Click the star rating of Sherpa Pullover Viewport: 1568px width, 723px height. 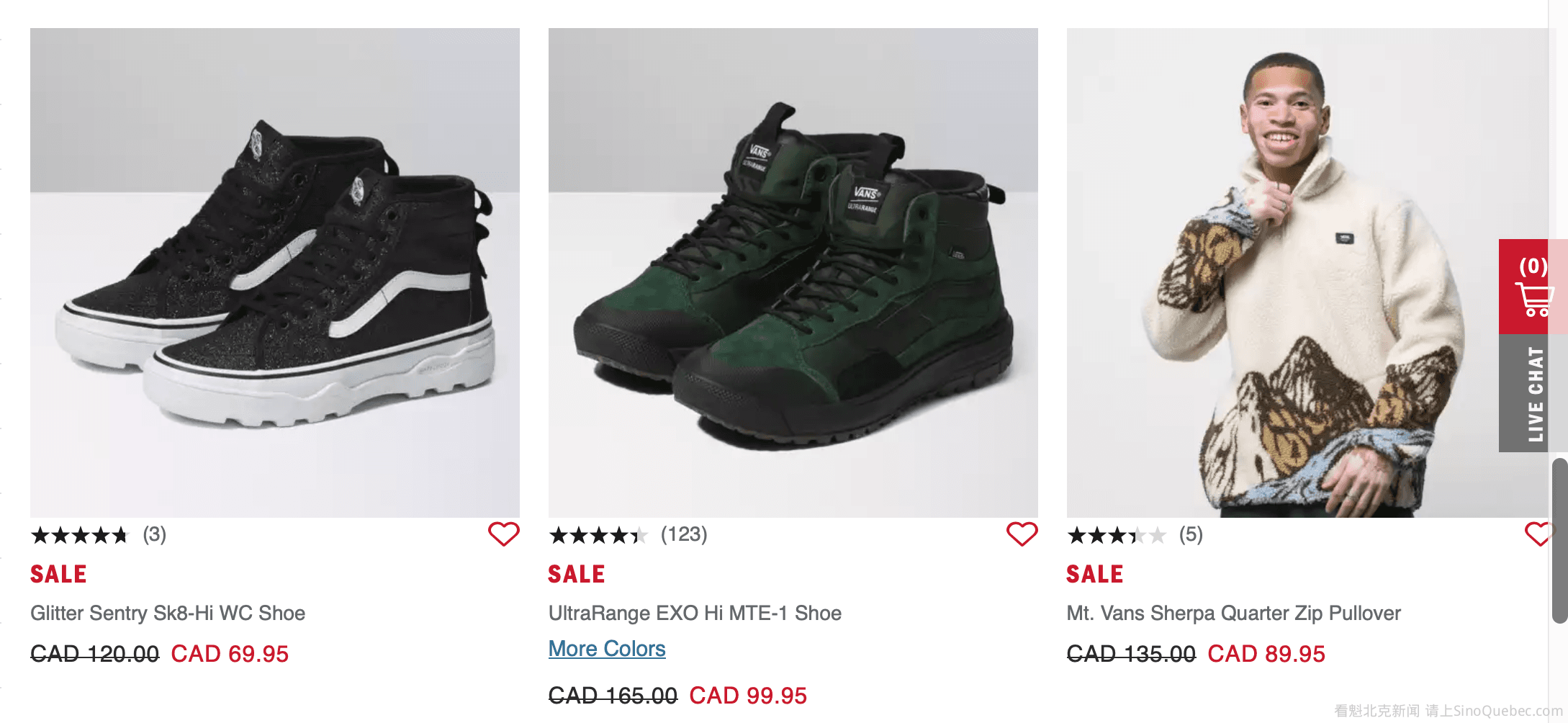(1116, 535)
